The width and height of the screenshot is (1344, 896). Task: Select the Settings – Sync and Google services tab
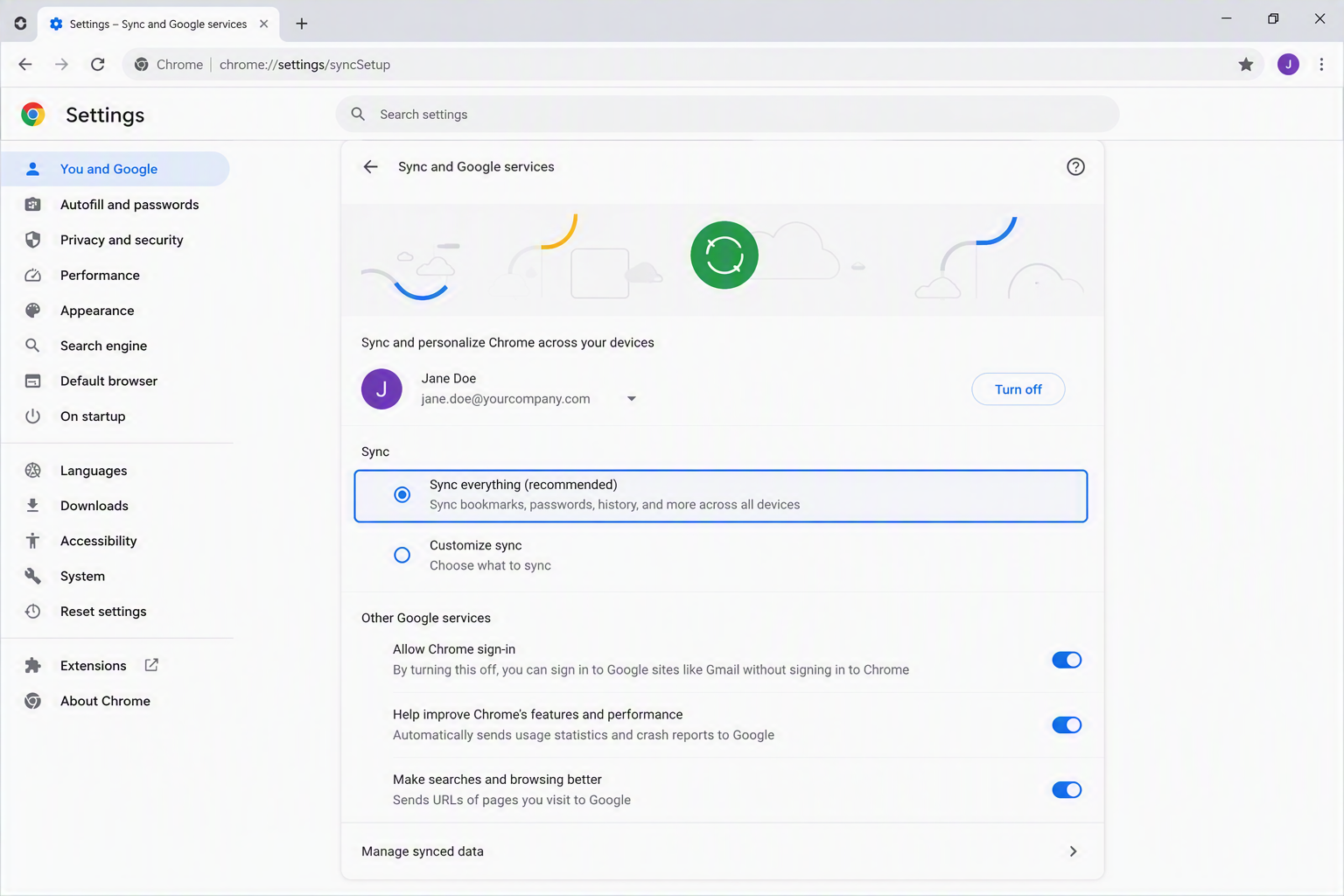point(158,24)
